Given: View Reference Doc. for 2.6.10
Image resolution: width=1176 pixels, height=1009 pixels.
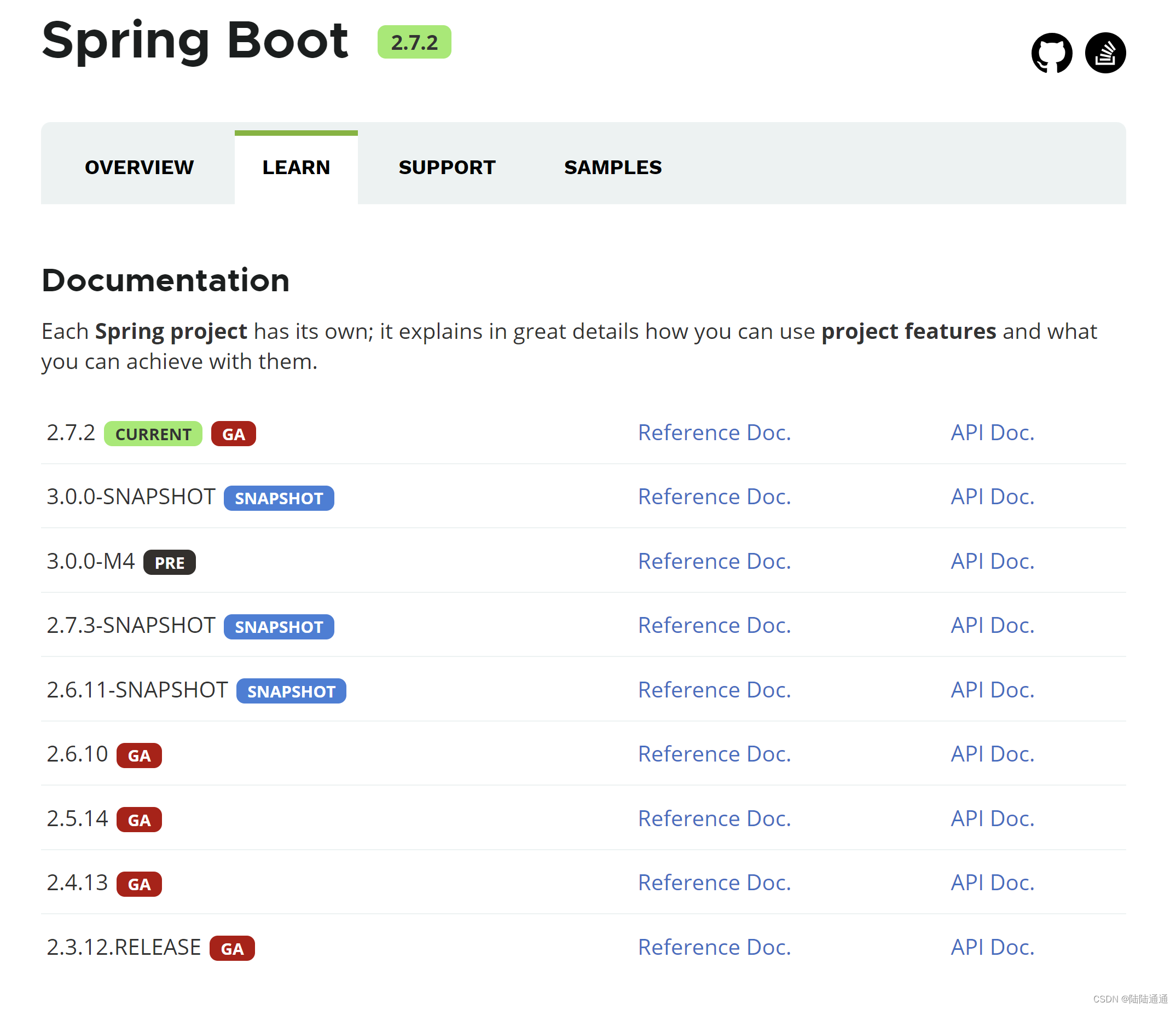Looking at the screenshot, I should pos(714,754).
